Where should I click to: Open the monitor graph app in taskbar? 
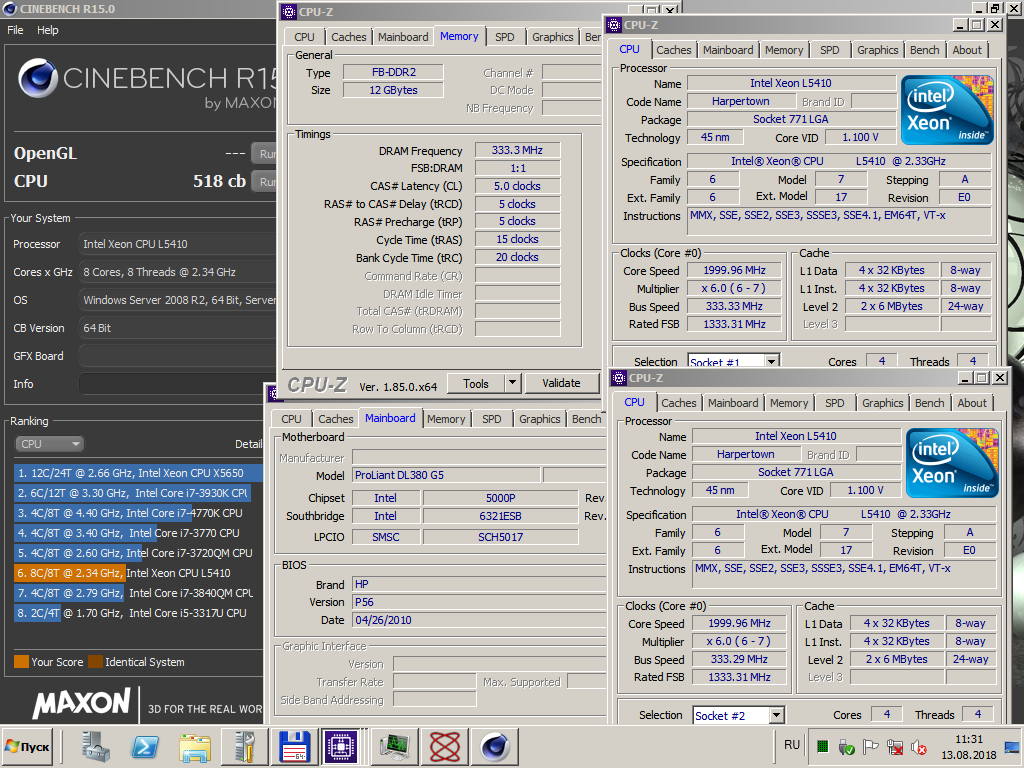[395, 746]
